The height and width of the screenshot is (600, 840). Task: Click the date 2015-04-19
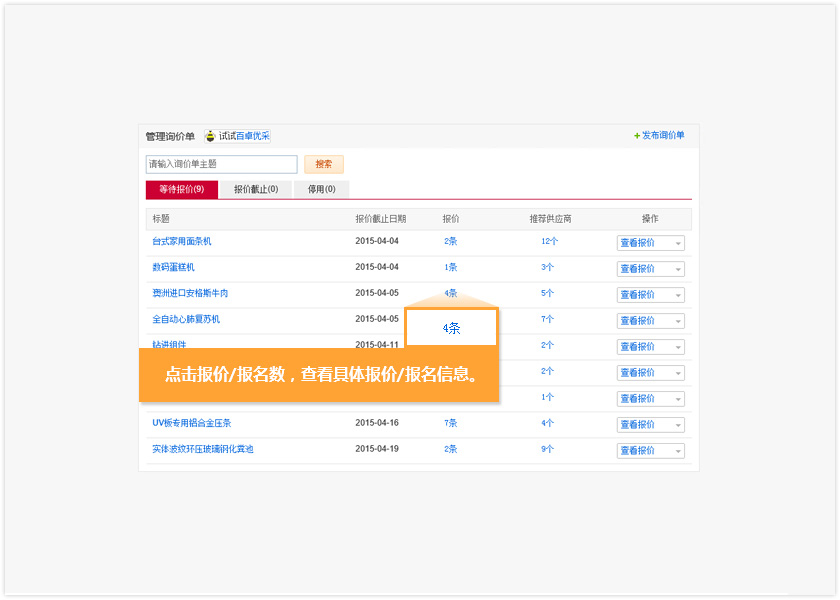pos(377,449)
